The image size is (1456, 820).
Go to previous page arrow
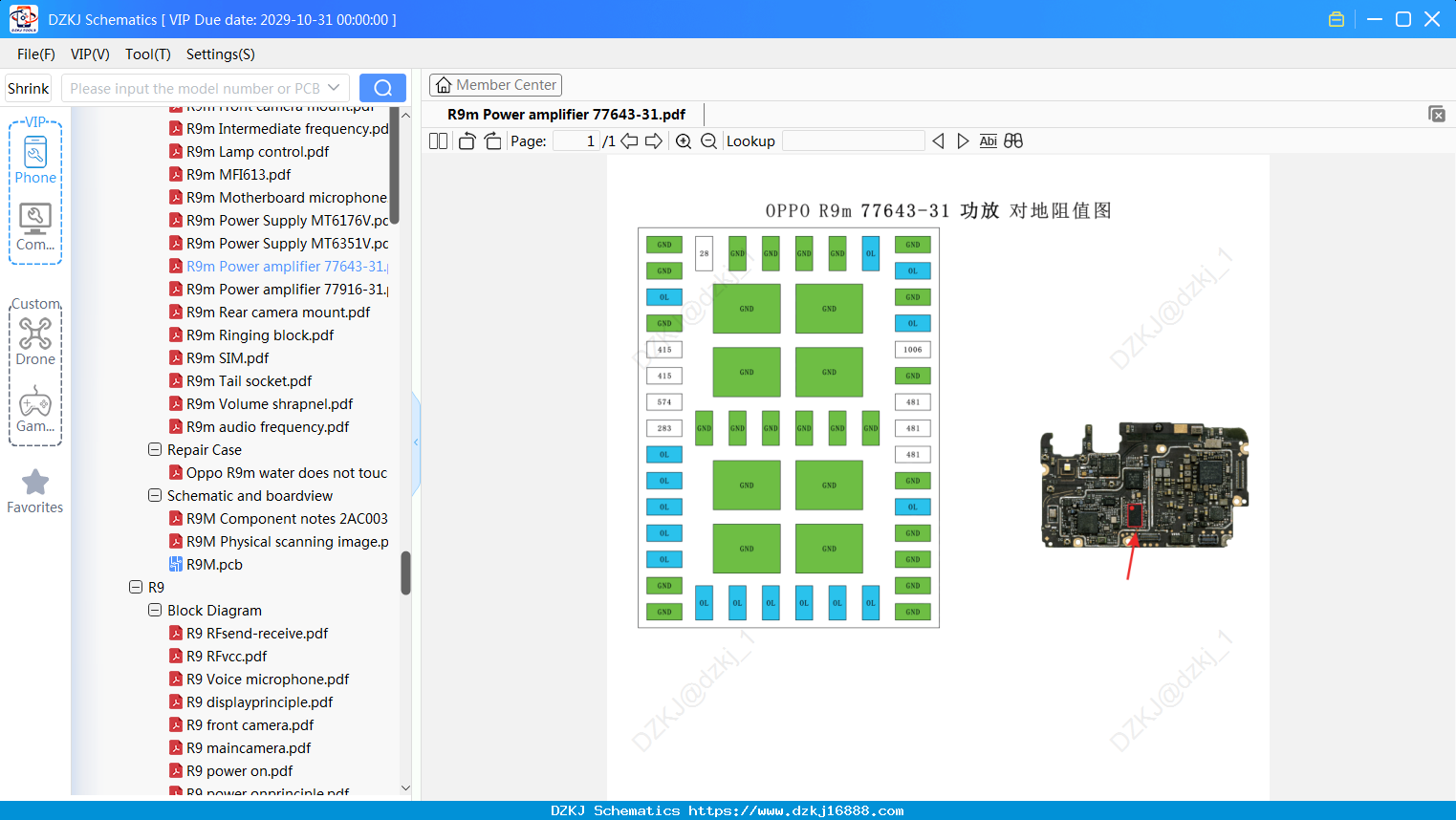pyautogui.click(x=629, y=141)
